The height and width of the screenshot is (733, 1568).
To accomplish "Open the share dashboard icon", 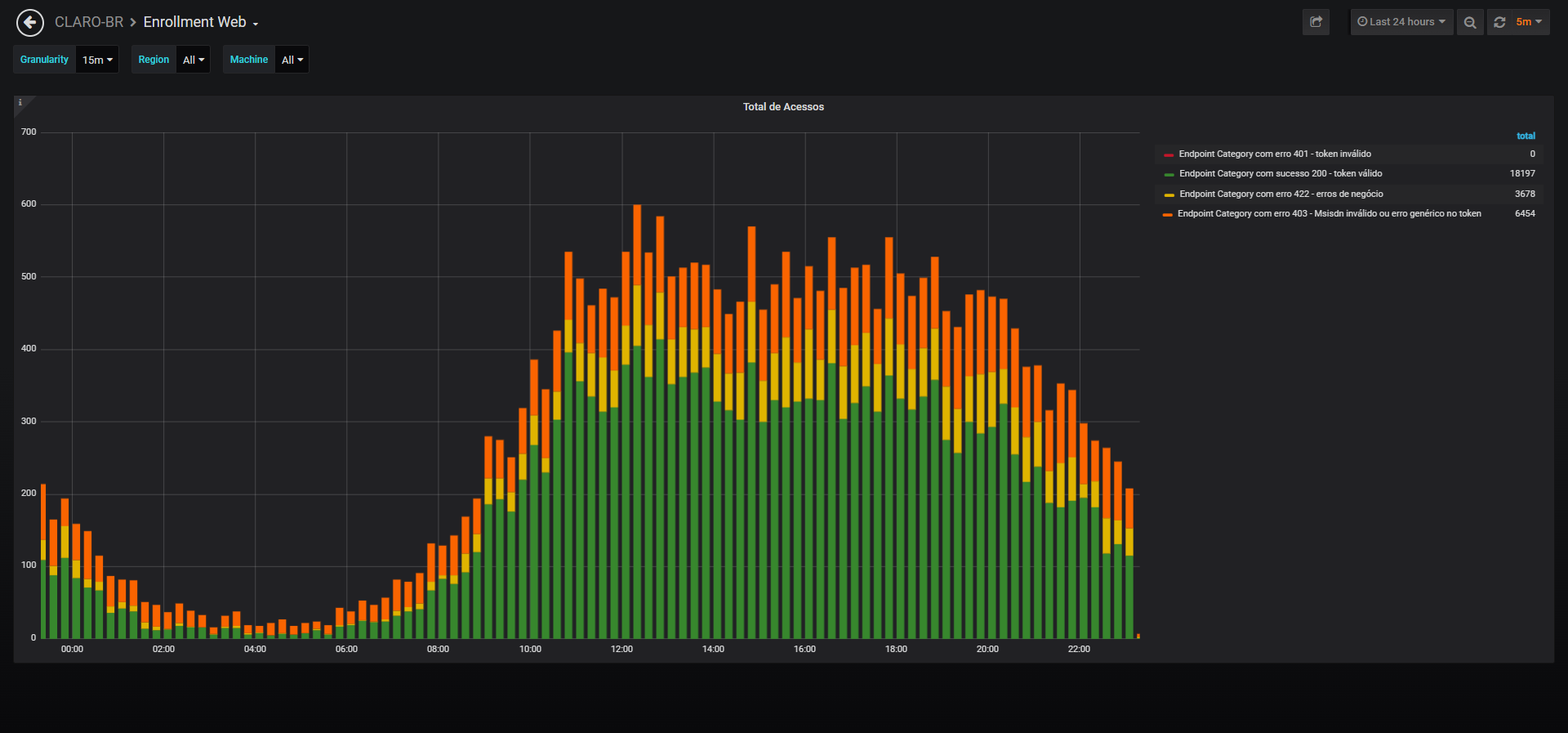I will (x=1316, y=22).
